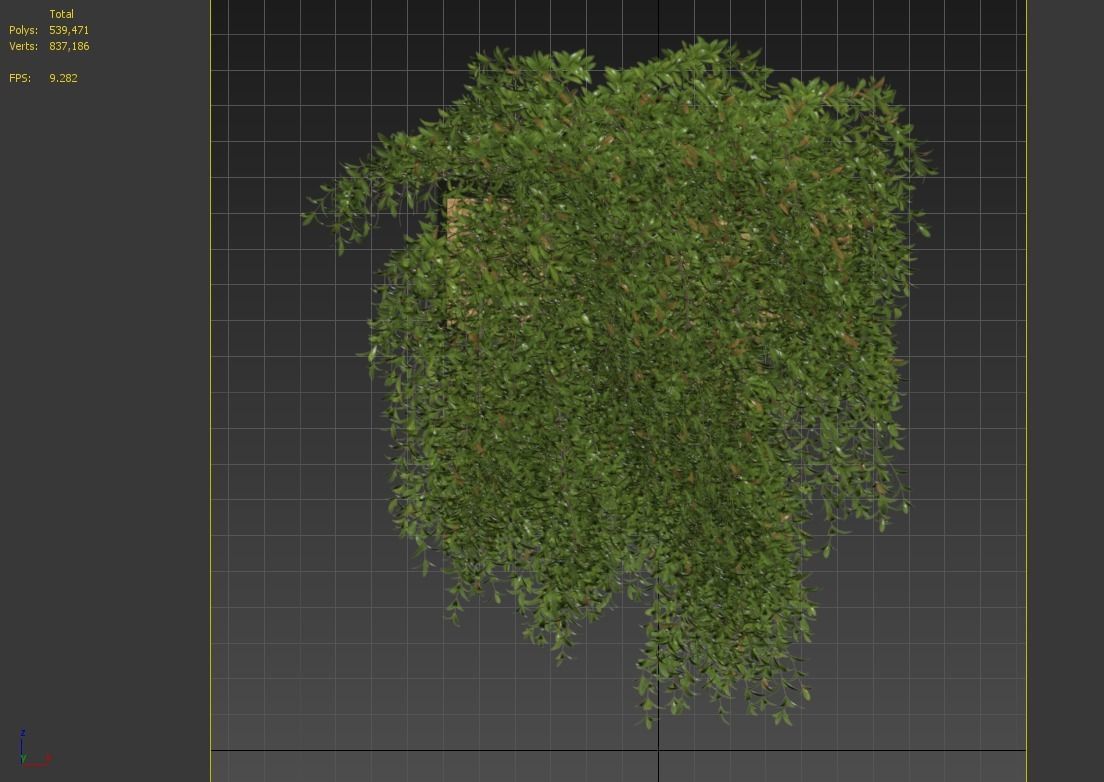
Task: Select the Polys count value 539,471
Action: (x=69, y=30)
